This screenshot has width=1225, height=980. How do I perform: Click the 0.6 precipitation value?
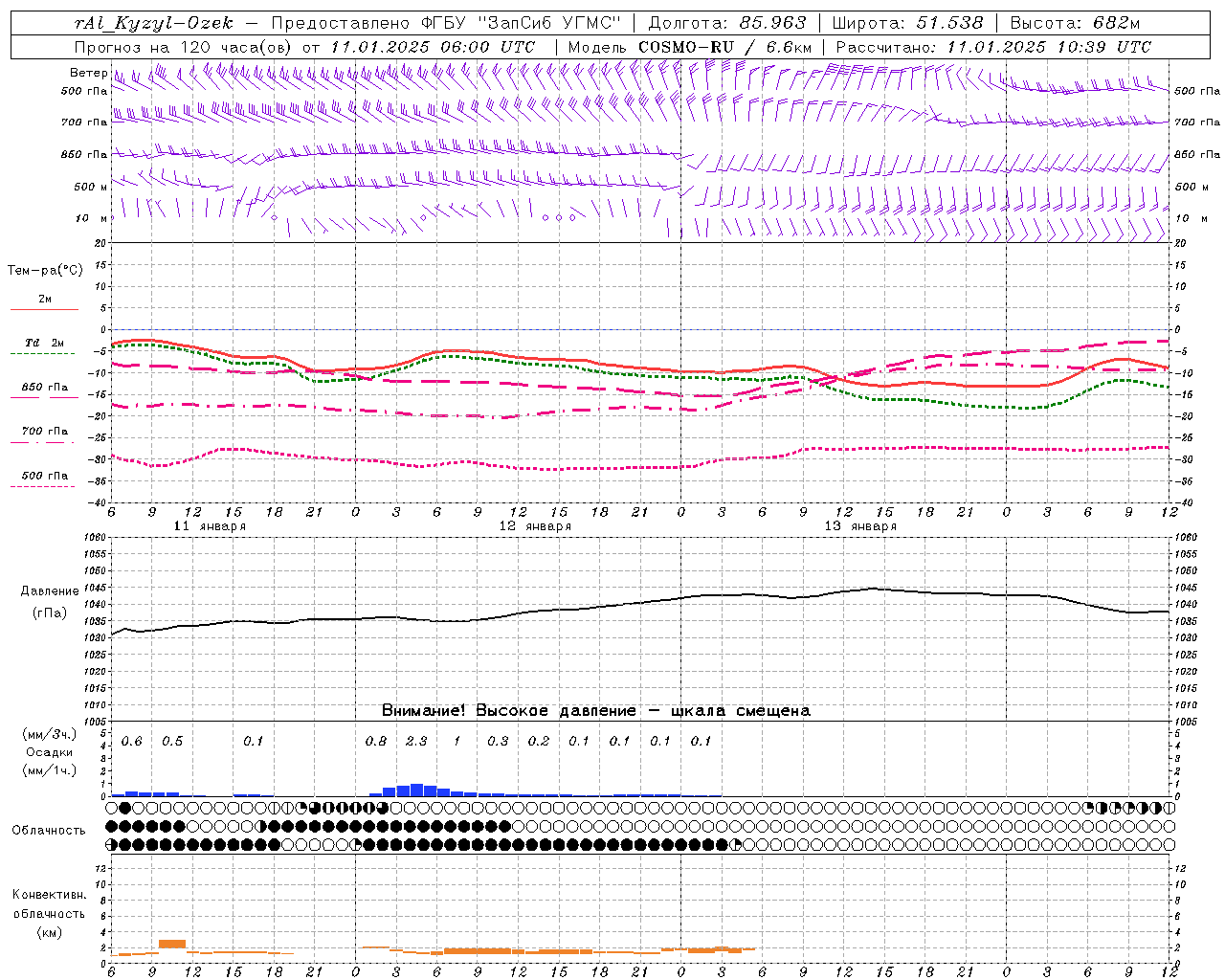[x=131, y=741]
